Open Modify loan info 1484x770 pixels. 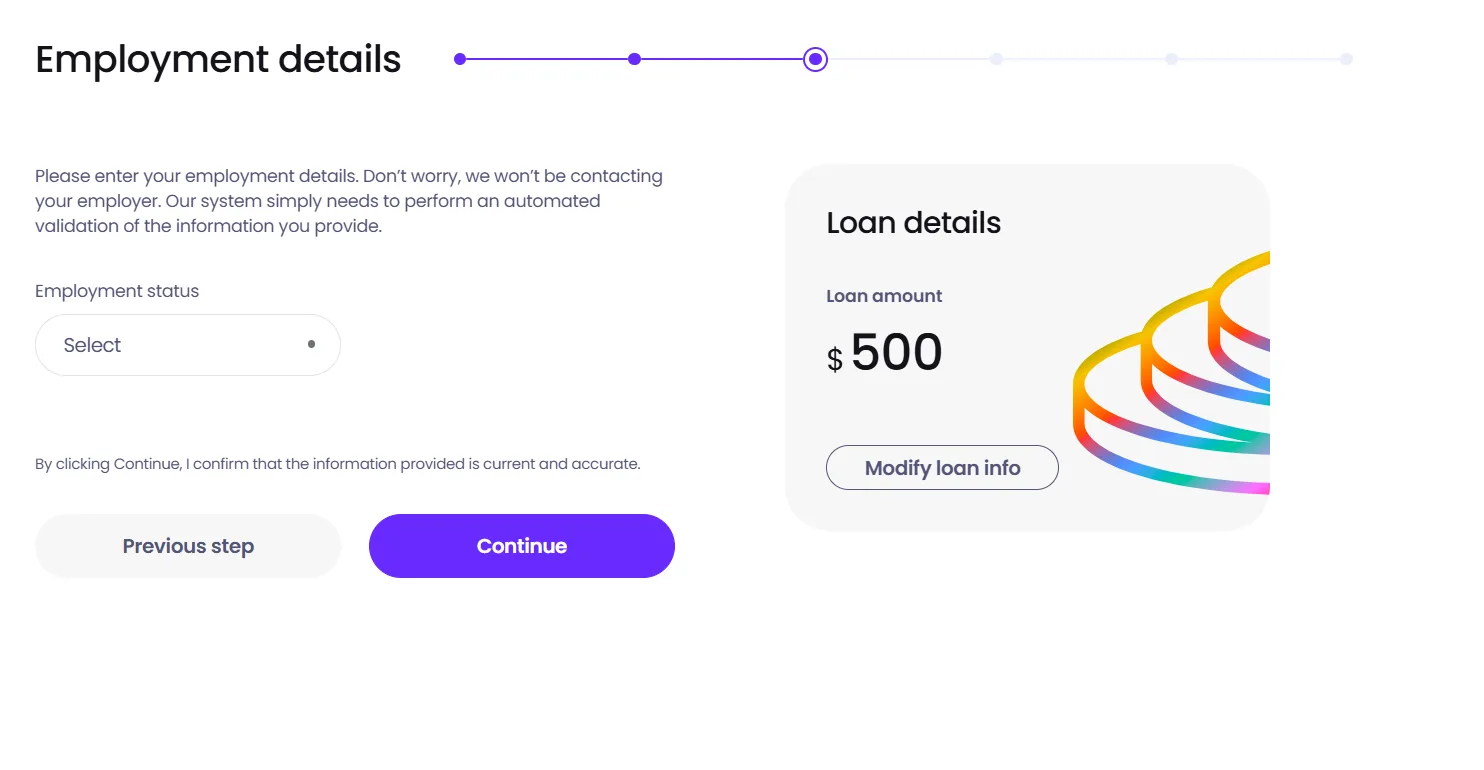(941, 467)
